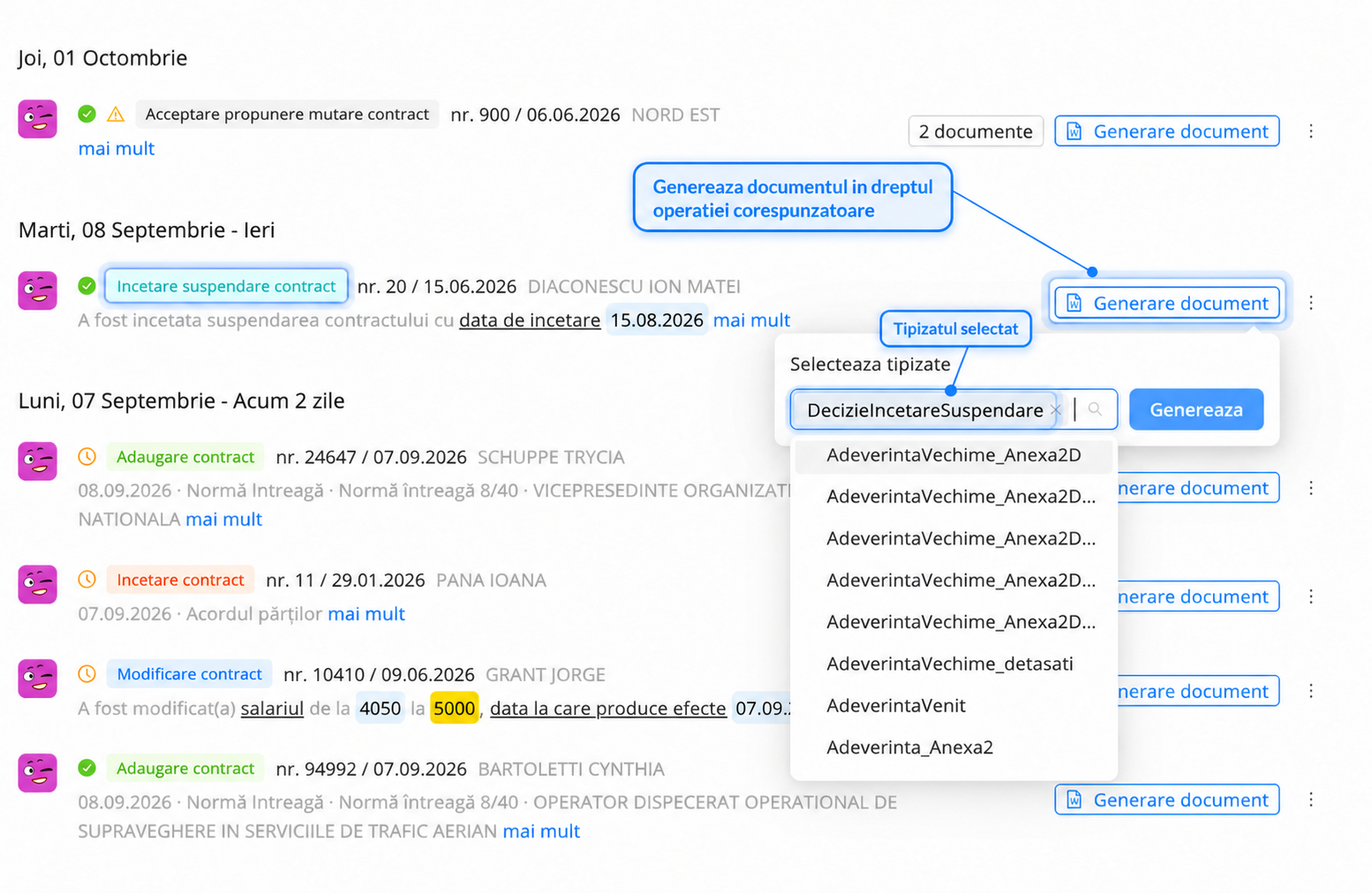This screenshot has height=893, width=1372.
Task: Expand mai mult under Acceptare propunere mutare contract
Action: [x=117, y=148]
